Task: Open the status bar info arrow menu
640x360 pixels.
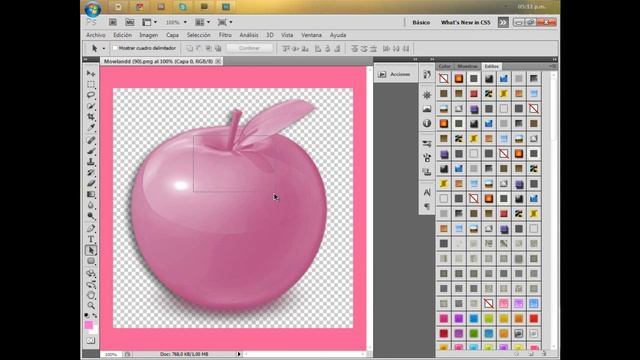Action: [x=239, y=354]
